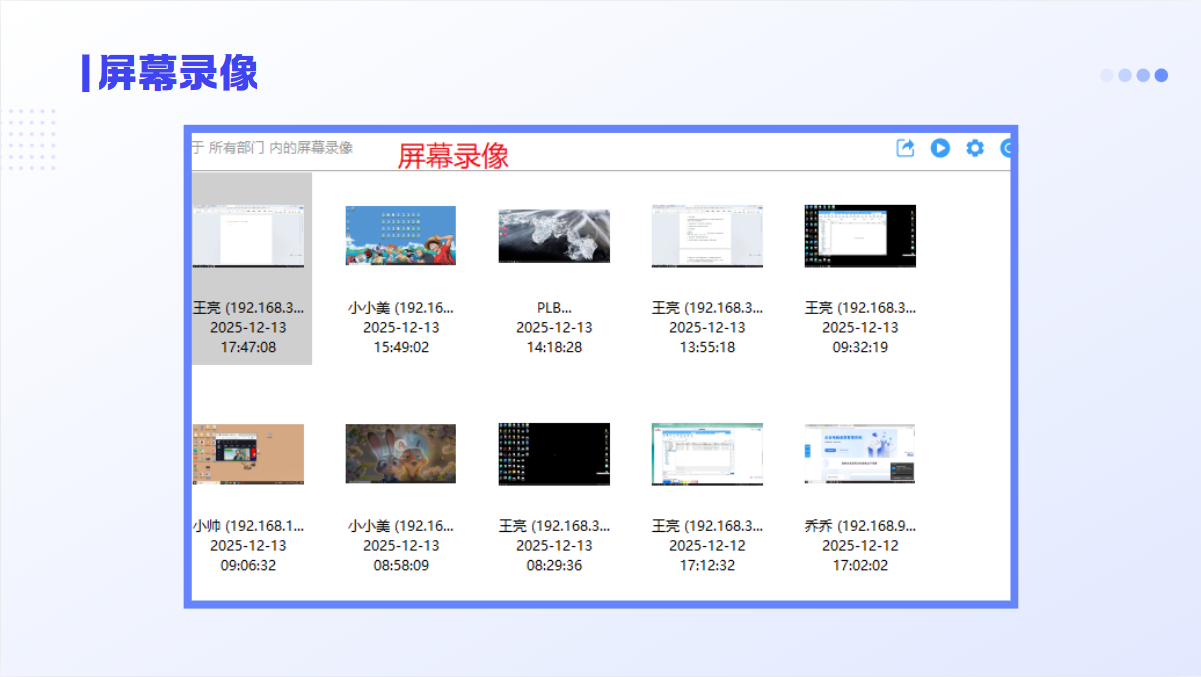Click the 'PLB...' recording name label
Viewport: 1201px width, 677px height.
(x=554, y=308)
